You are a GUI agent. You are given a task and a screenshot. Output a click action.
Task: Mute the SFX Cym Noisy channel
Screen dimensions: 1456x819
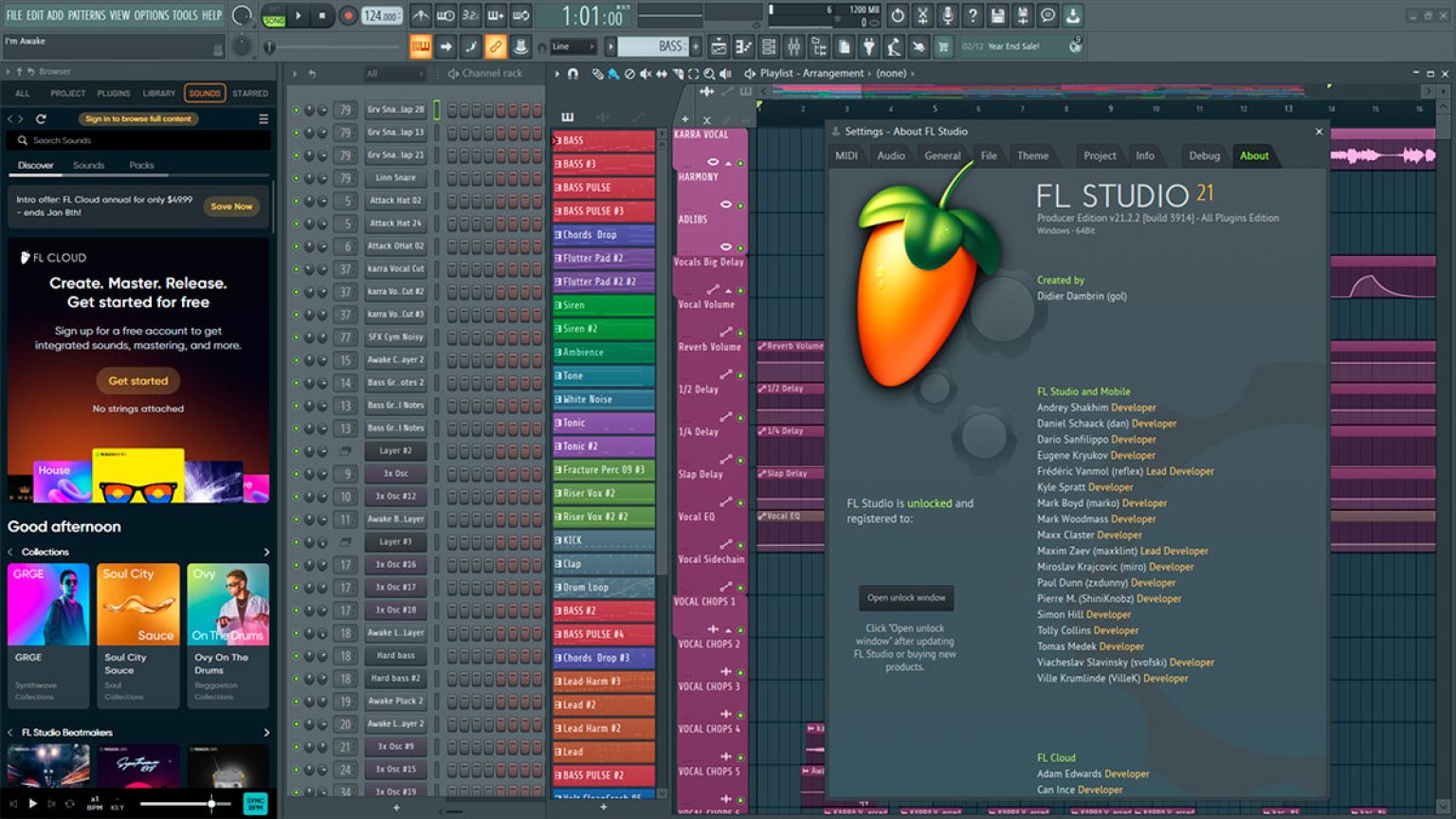[296, 337]
